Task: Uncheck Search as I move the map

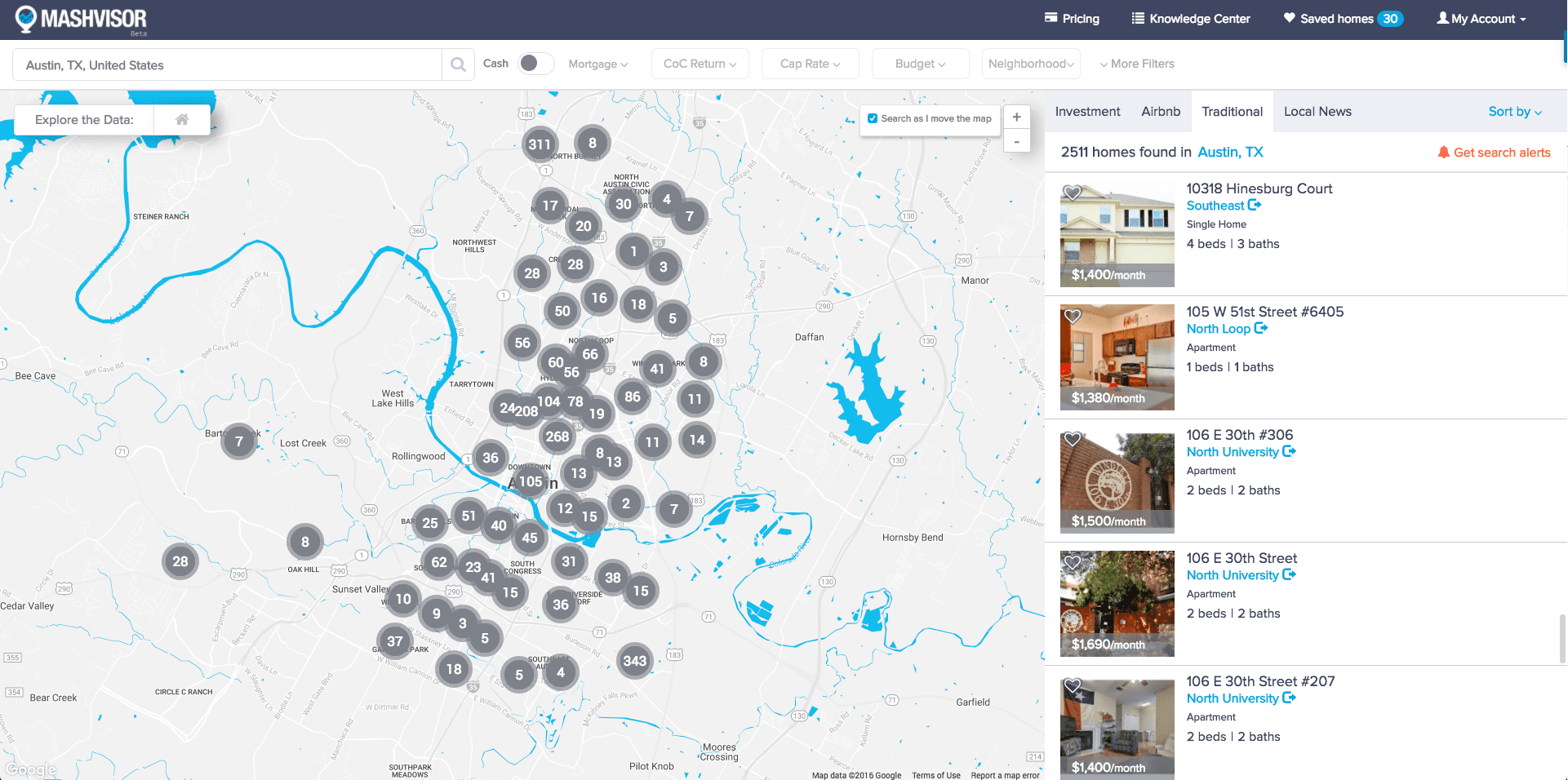Action: coord(873,118)
